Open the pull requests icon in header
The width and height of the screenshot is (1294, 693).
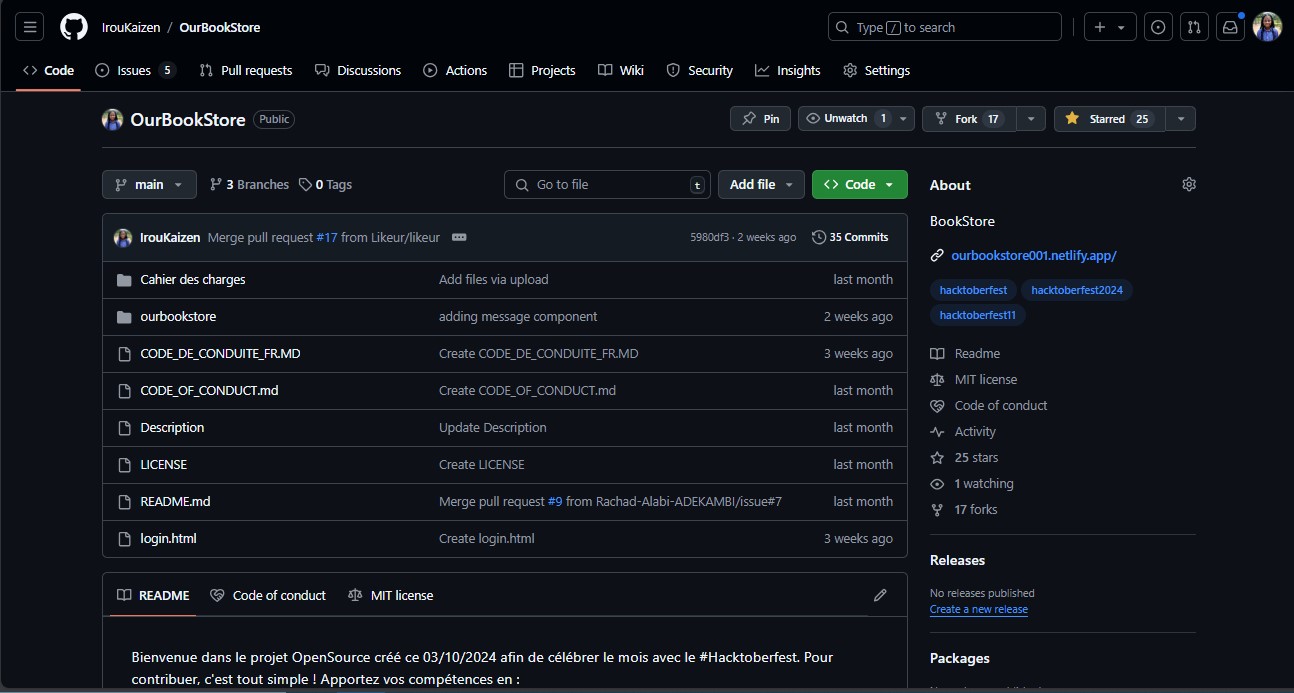[x=1193, y=27]
